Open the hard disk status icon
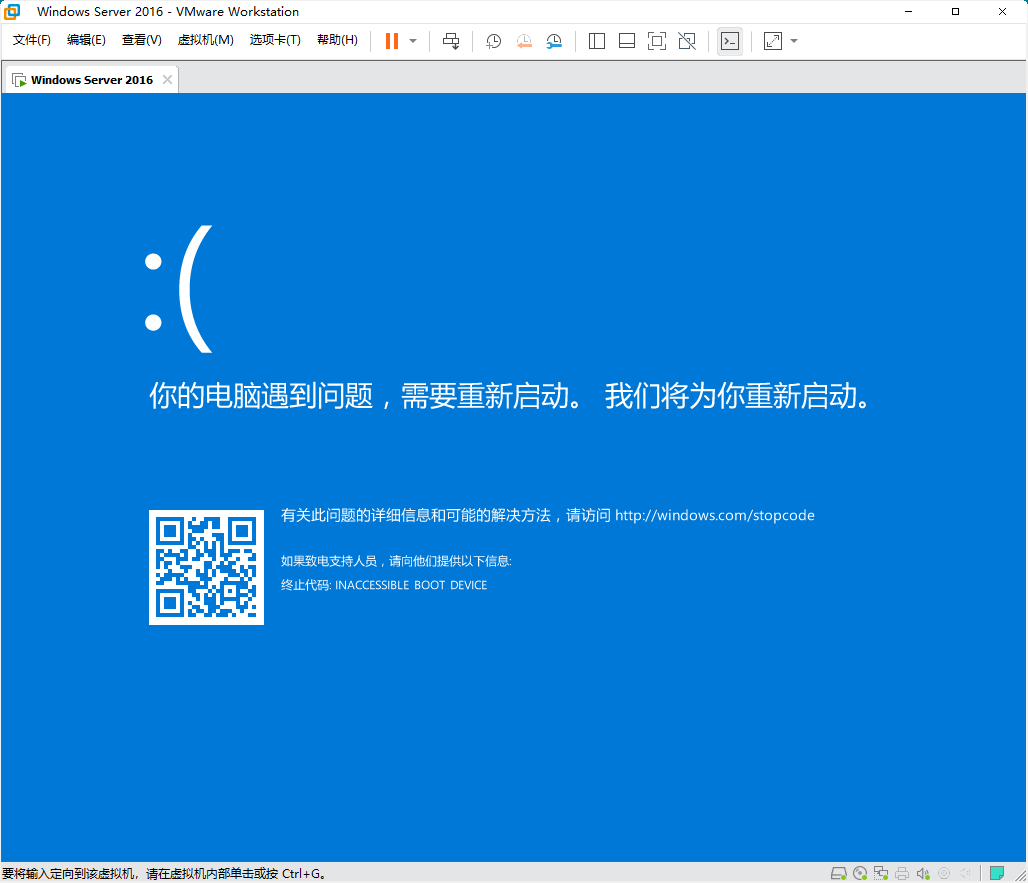1028x883 pixels. click(840, 872)
